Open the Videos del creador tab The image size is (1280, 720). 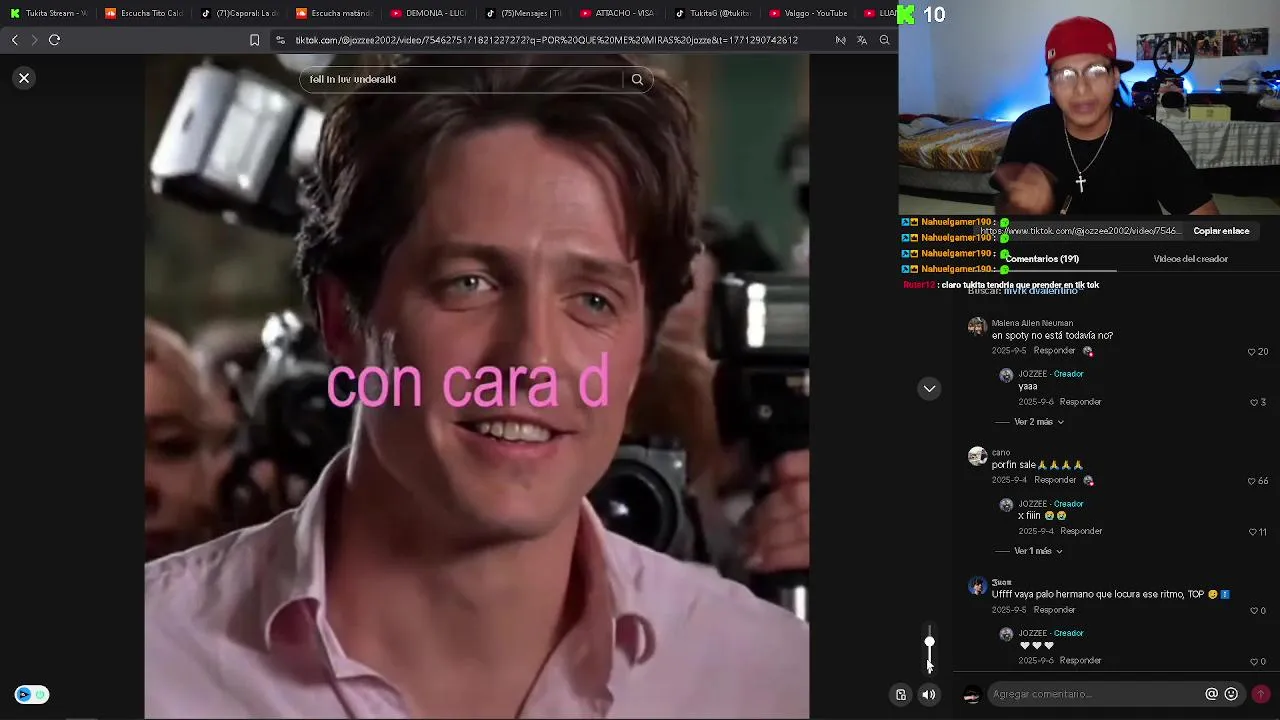point(1190,259)
